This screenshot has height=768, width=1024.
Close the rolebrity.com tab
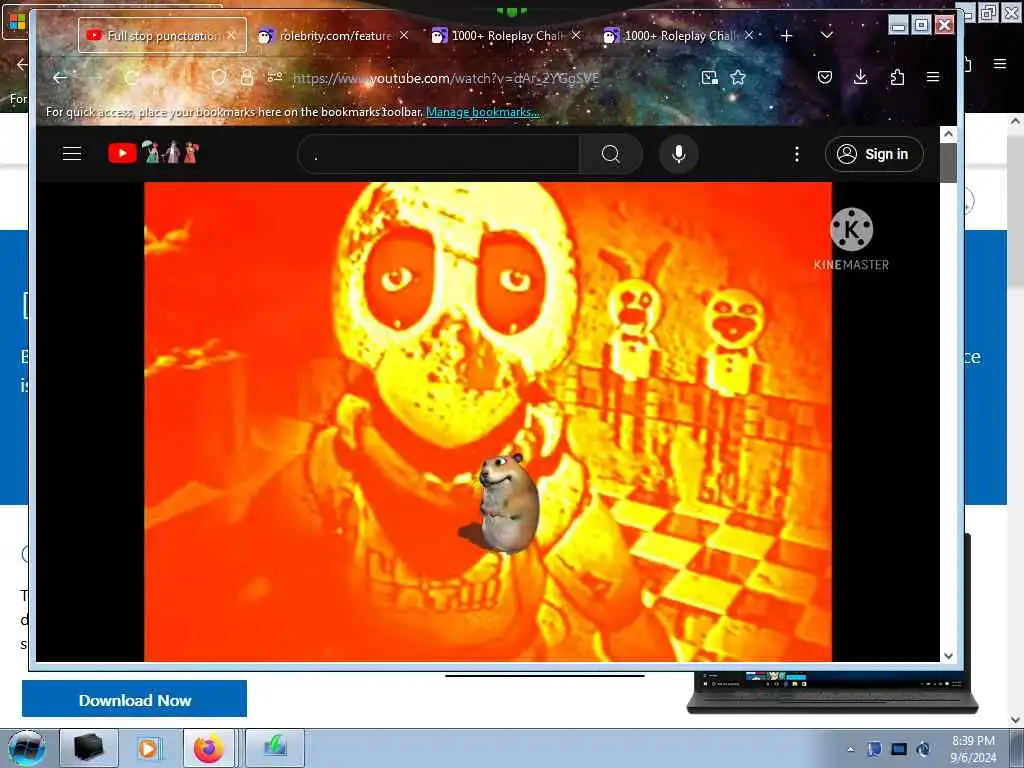click(404, 35)
